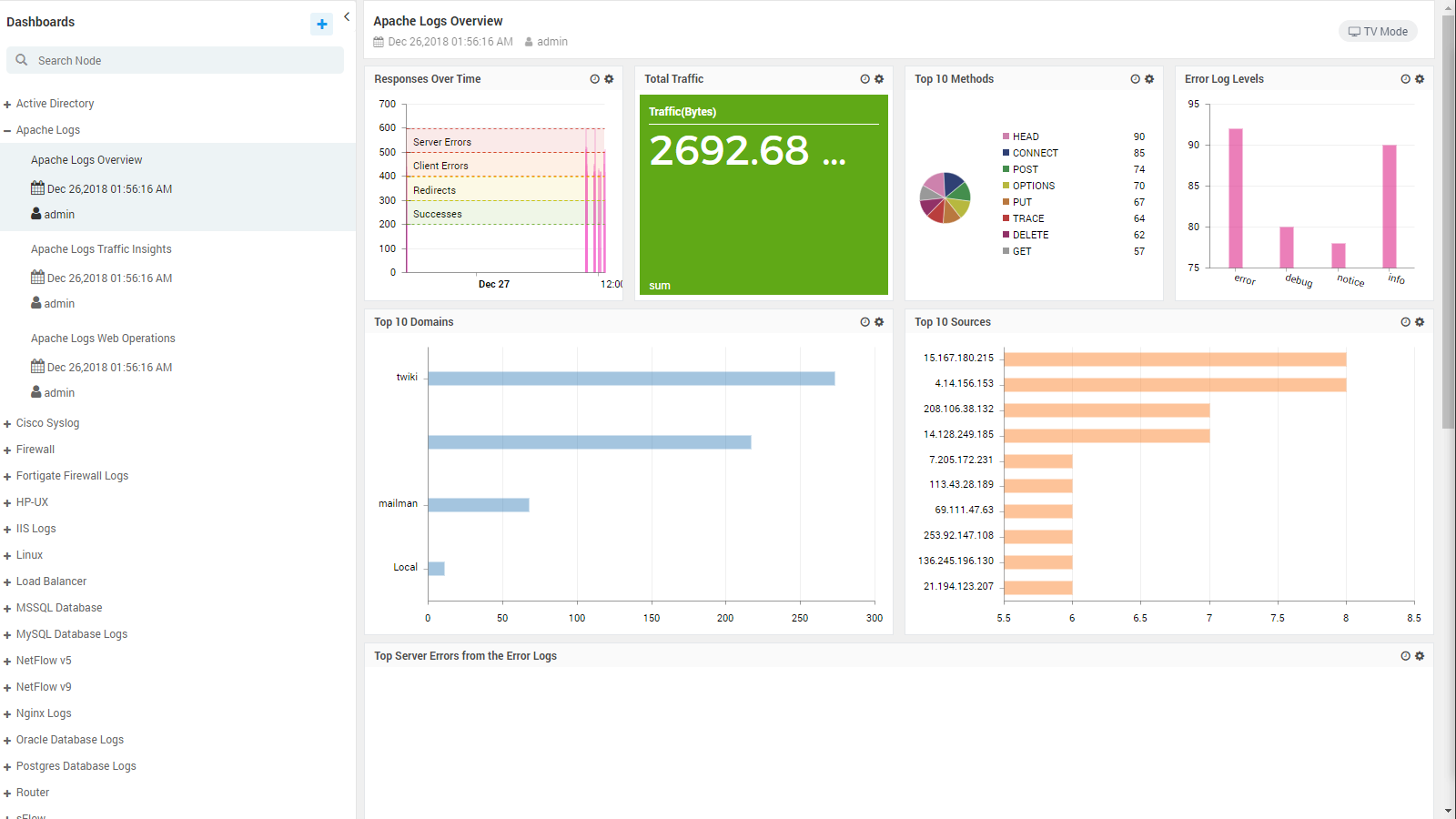Click the scrollbar down arrow
Image resolution: width=1456 pixels, height=819 pixels.
pos(1449,811)
